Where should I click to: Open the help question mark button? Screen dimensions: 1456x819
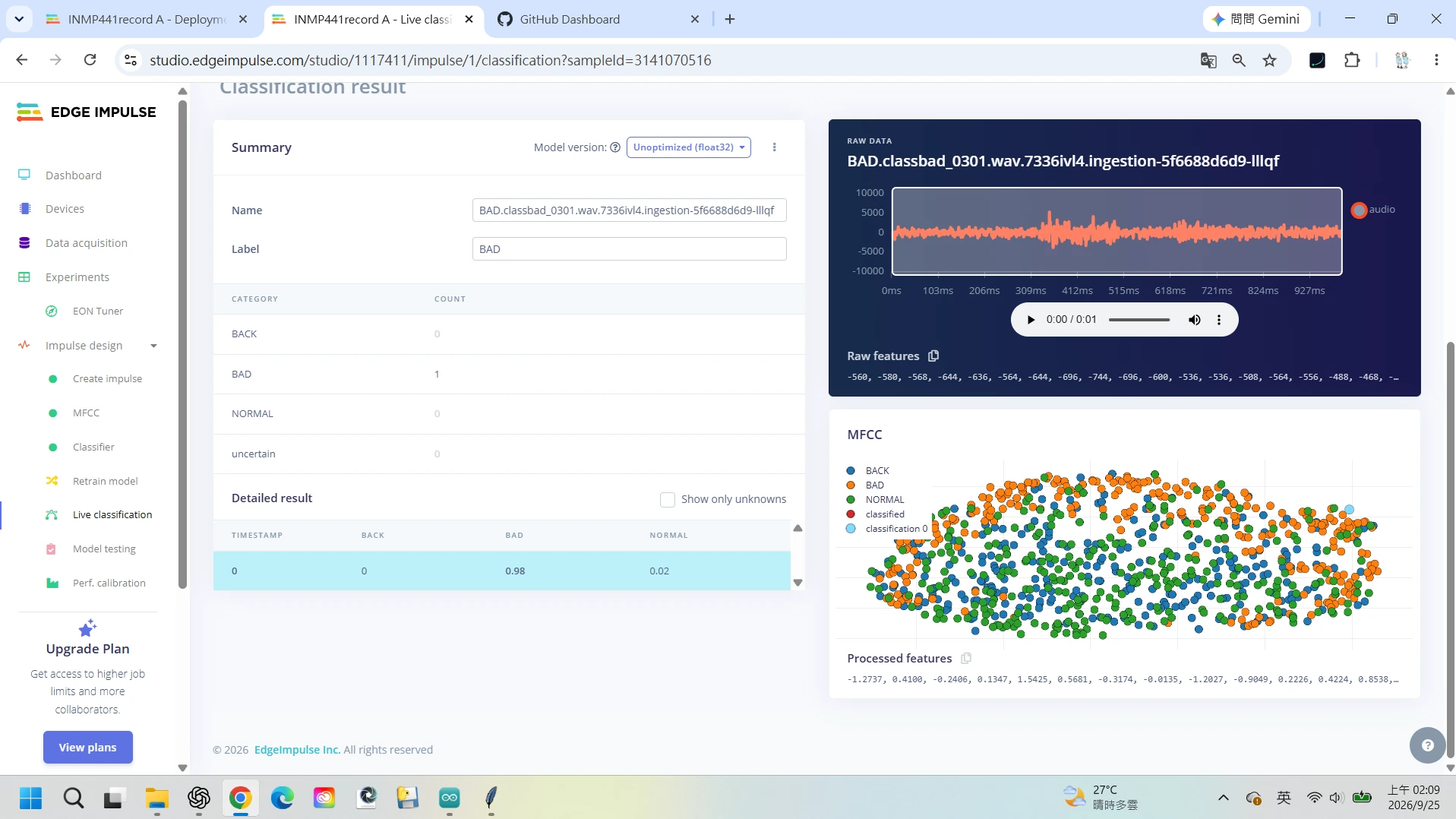click(x=1427, y=745)
